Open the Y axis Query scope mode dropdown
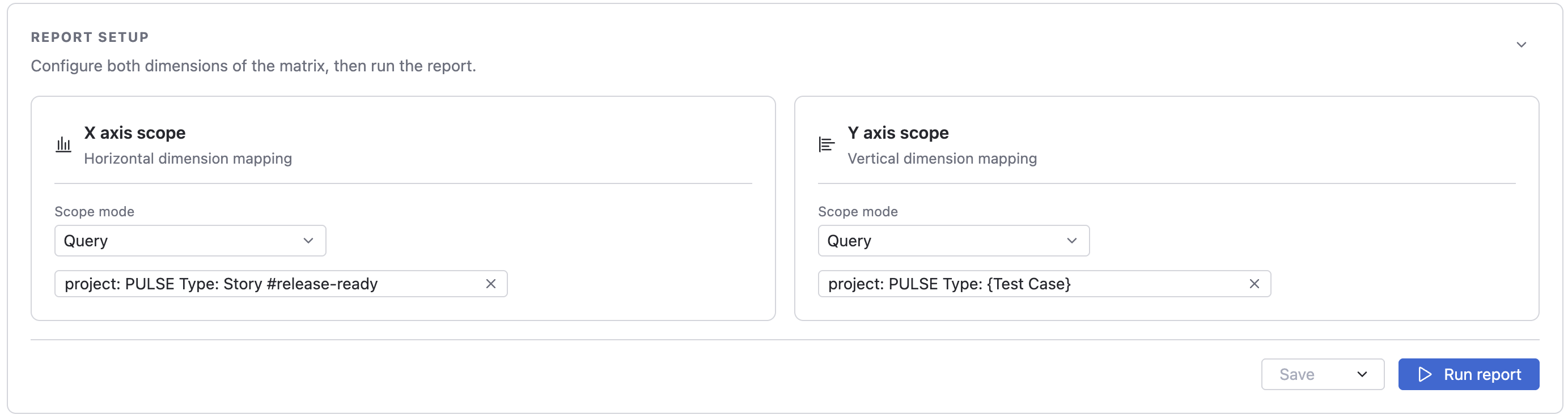 953,240
